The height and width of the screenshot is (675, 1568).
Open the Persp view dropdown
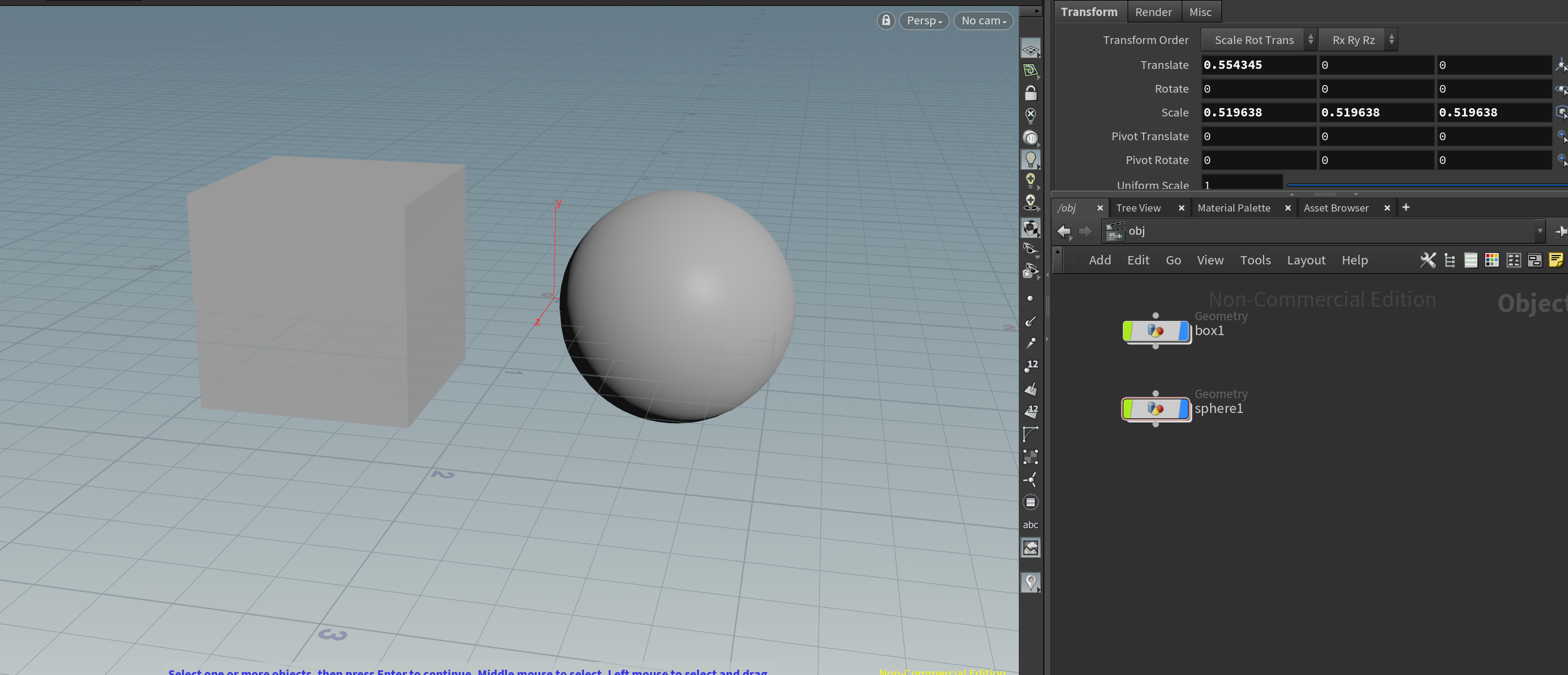(x=924, y=20)
